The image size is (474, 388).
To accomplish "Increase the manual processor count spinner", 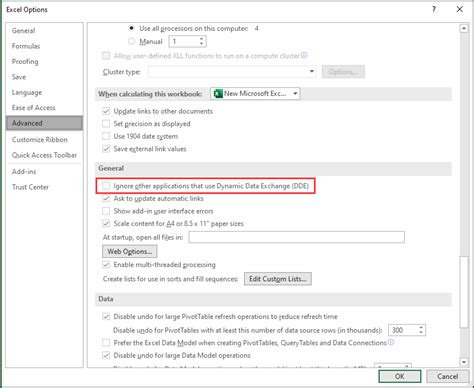I will click(x=201, y=39).
